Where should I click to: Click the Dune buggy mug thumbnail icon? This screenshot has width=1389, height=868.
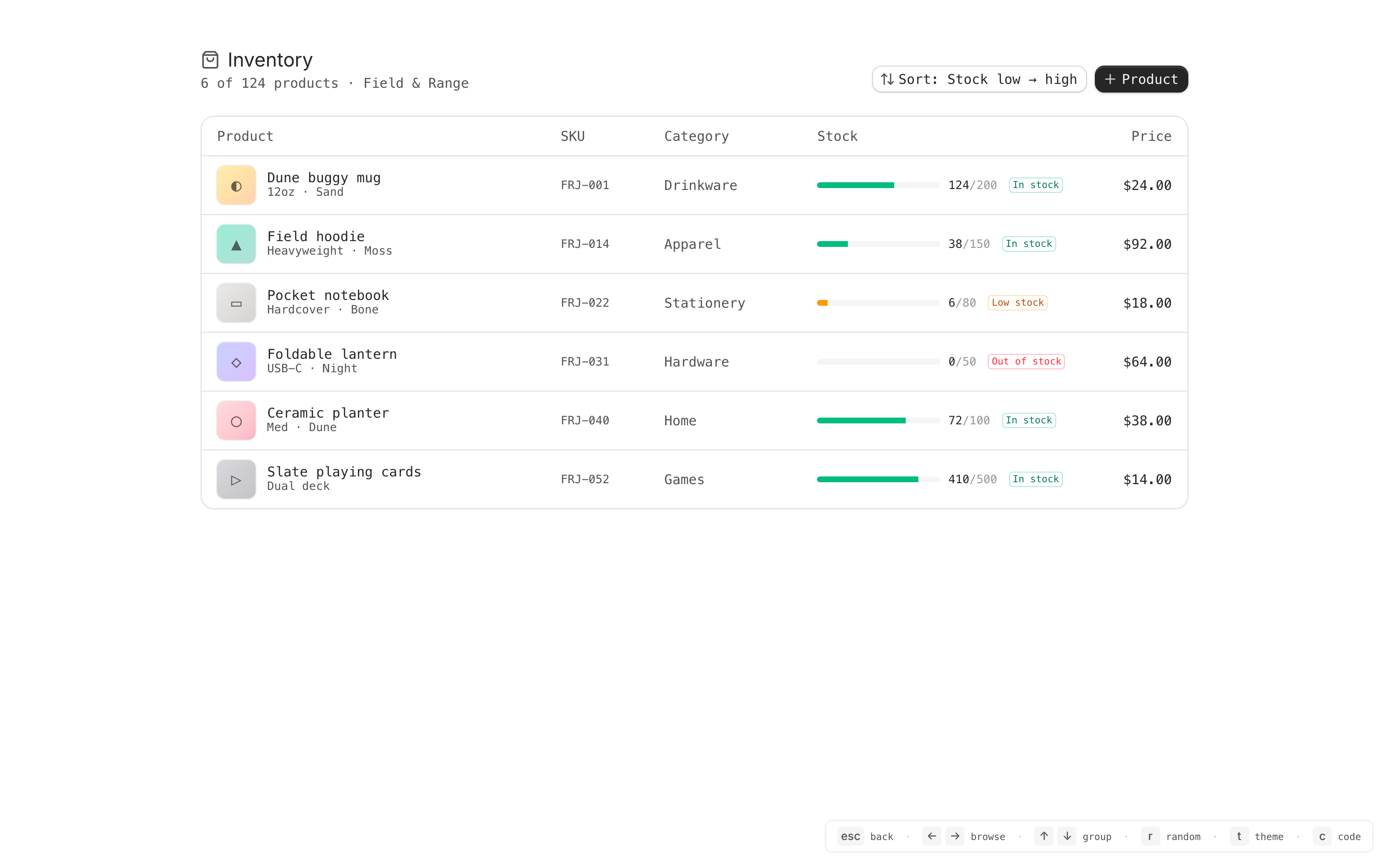coord(236,186)
